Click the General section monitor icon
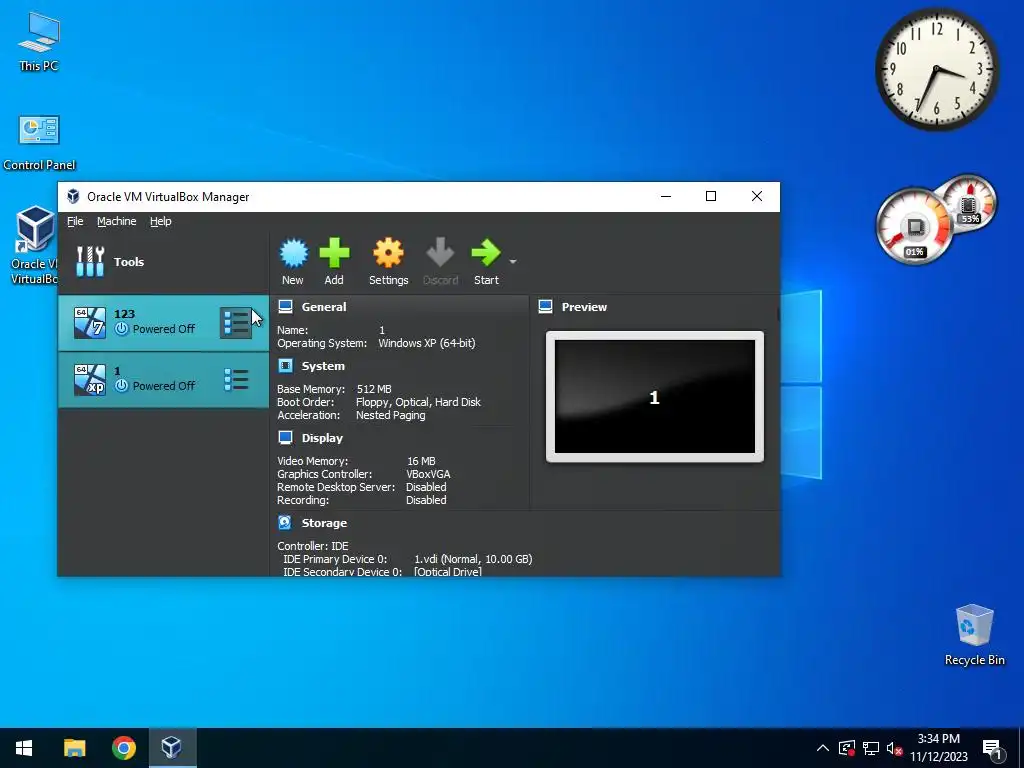The width and height of the screenshot is (1024, 768). coord(285,306)
